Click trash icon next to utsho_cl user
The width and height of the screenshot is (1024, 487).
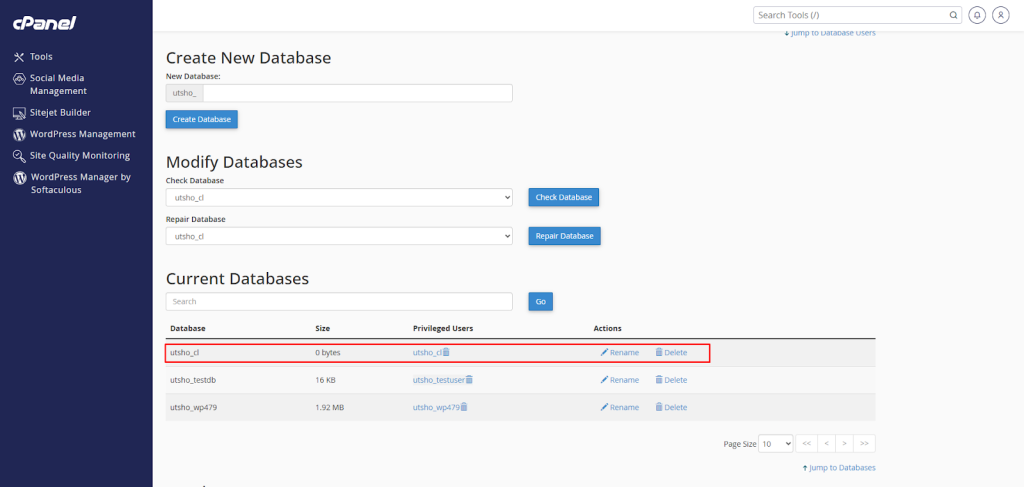(447, 352)
